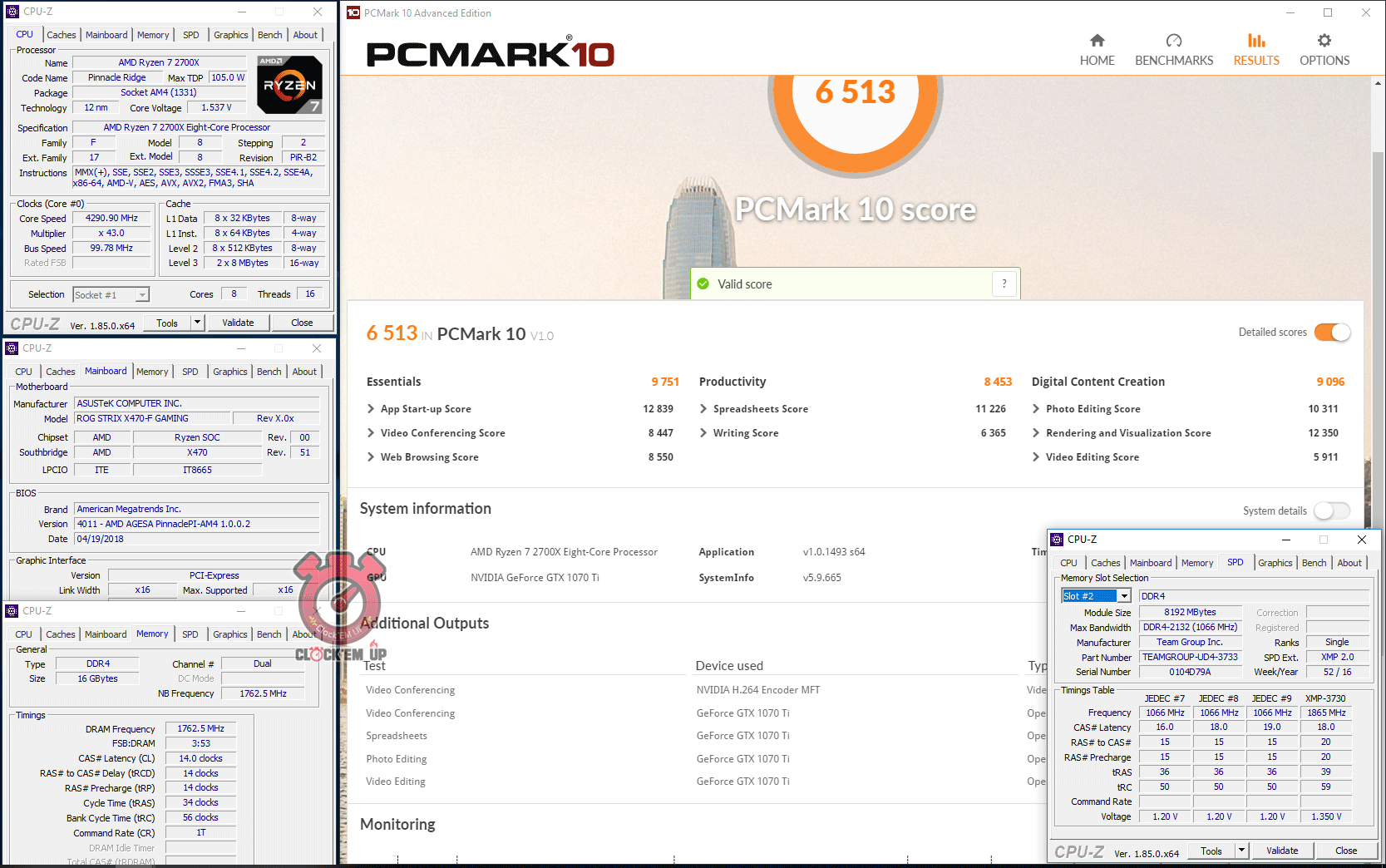Open BENCHMARKS gauge icon

click(x=1173, y=41)
